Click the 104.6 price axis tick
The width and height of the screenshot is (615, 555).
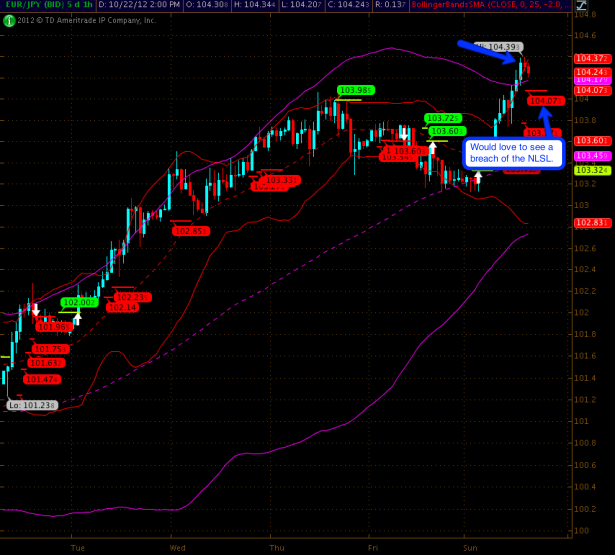[585, 35]
